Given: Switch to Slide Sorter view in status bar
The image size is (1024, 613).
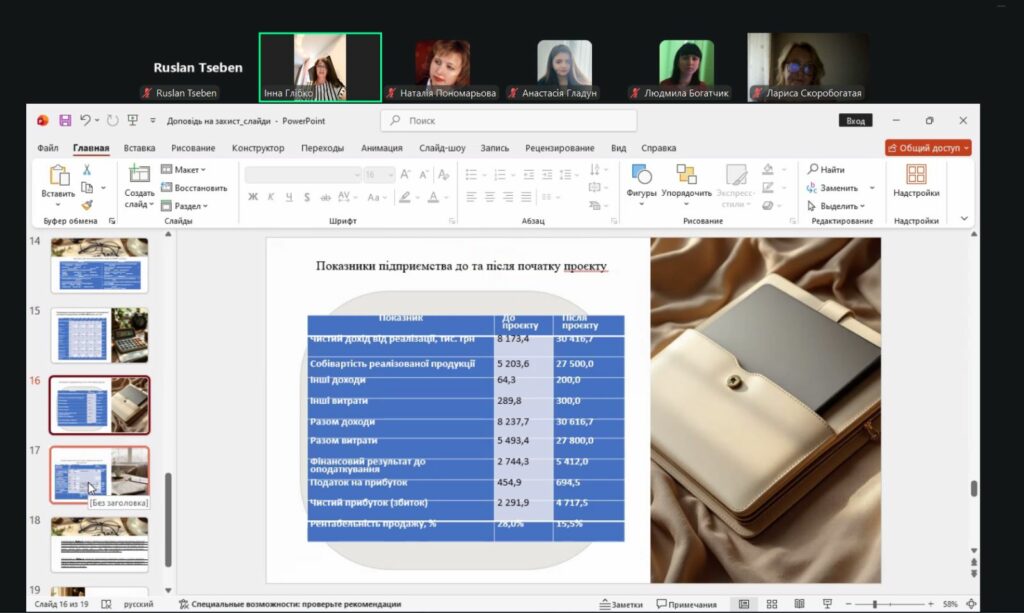Looking at the screenshot, I should [772, 604].
